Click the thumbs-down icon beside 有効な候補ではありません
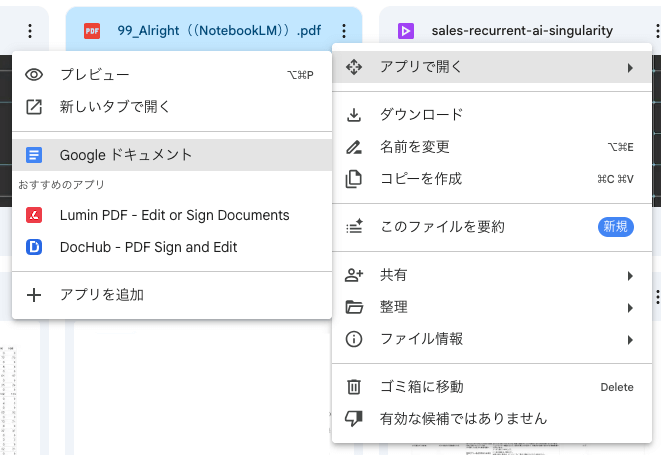 coord(354,418)
